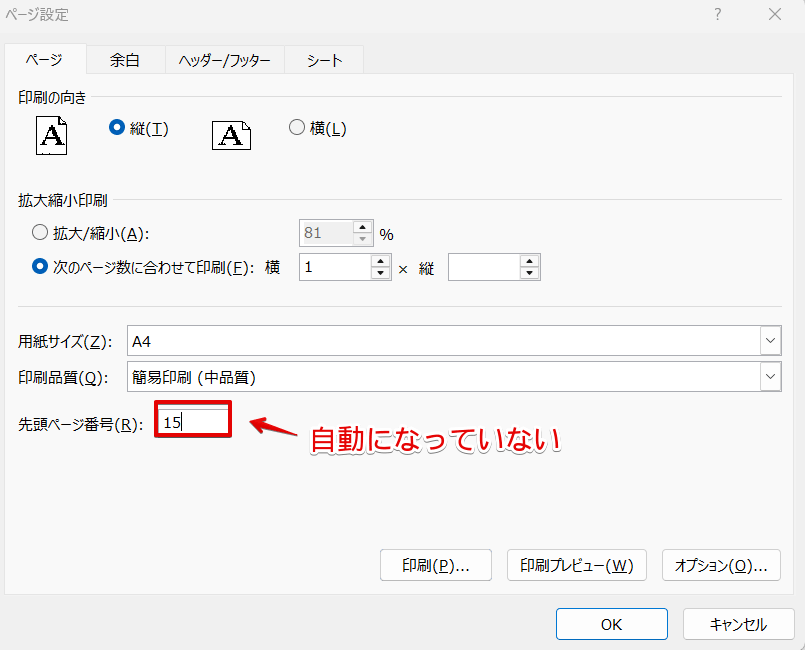Select 次のページ数に合わせて印刷(F) radio button
The image size is (805, 650).
[x=40, y=266]
